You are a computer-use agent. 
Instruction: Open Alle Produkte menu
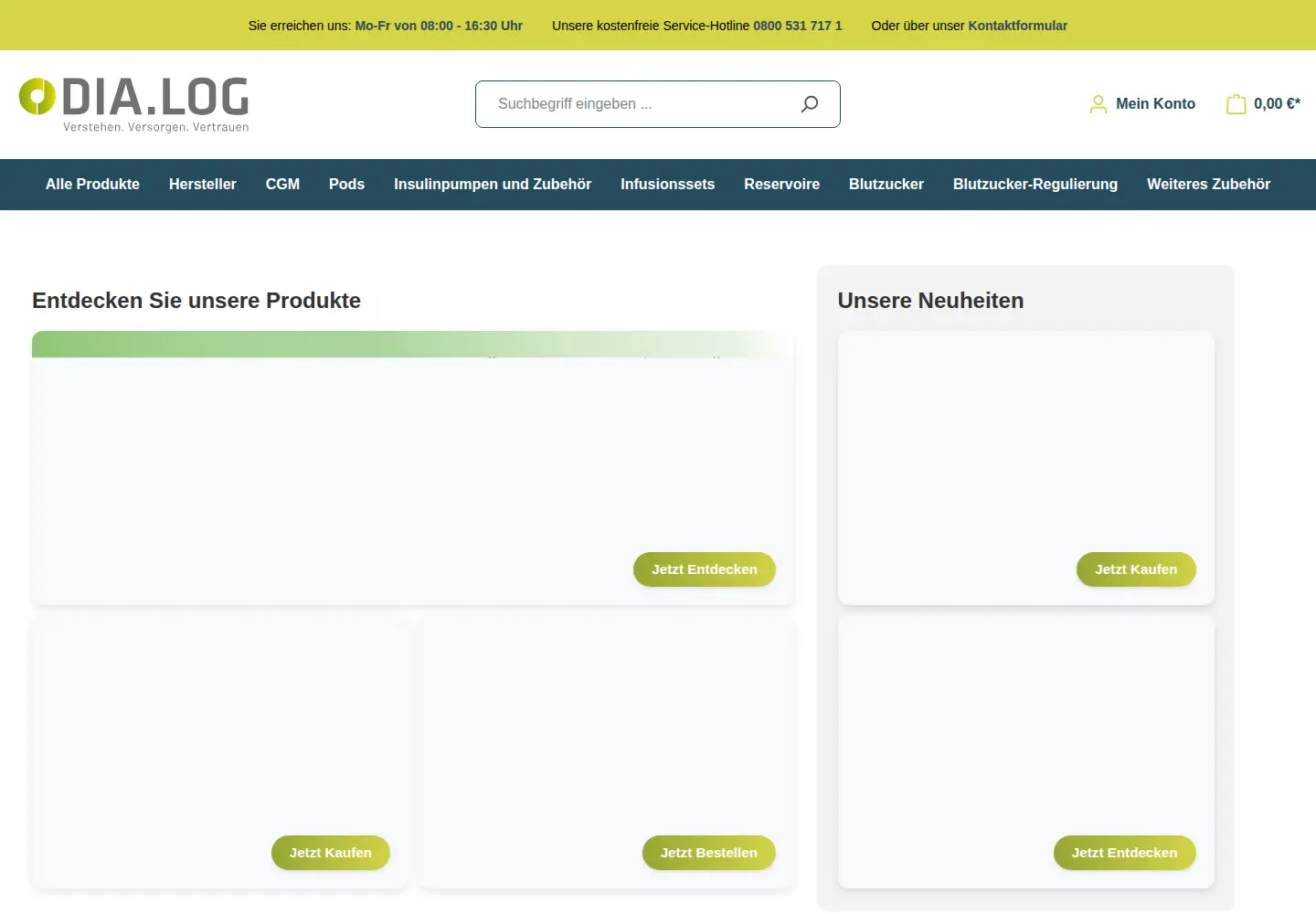click(92, 185)
